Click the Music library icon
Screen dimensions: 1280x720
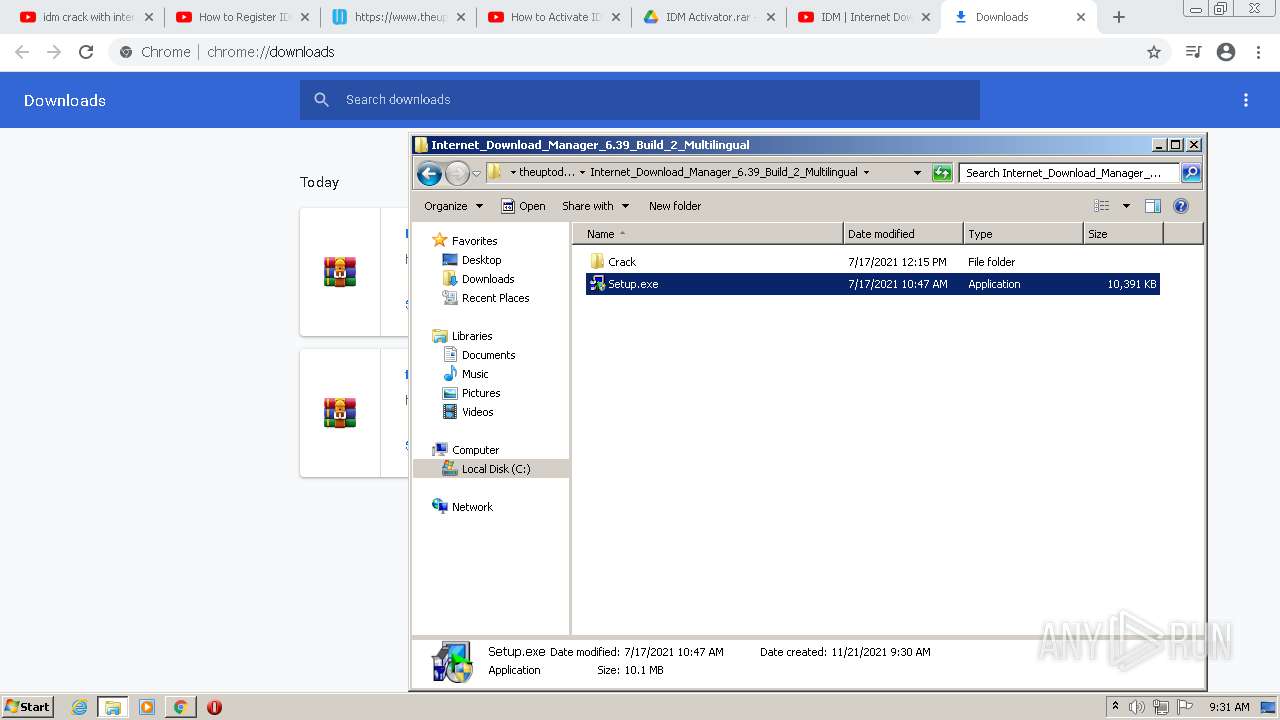(450, 374)
